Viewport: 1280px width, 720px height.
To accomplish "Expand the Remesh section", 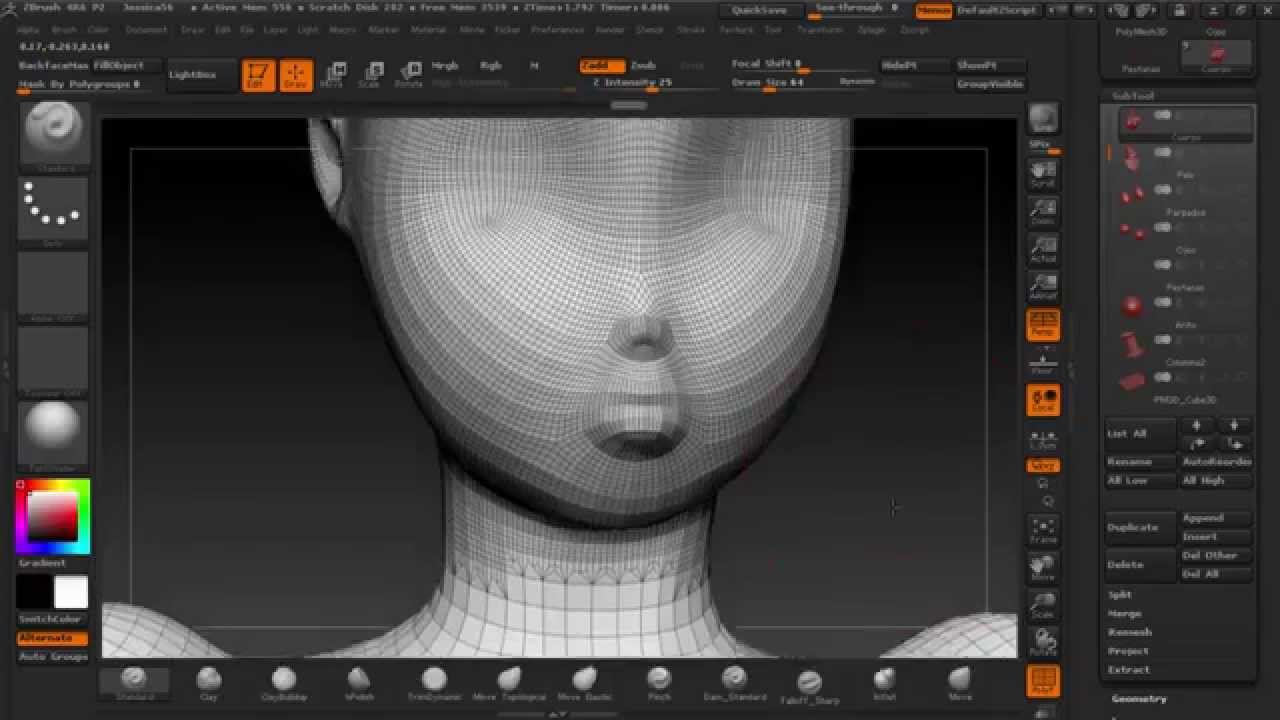I will coord(1130,632).
